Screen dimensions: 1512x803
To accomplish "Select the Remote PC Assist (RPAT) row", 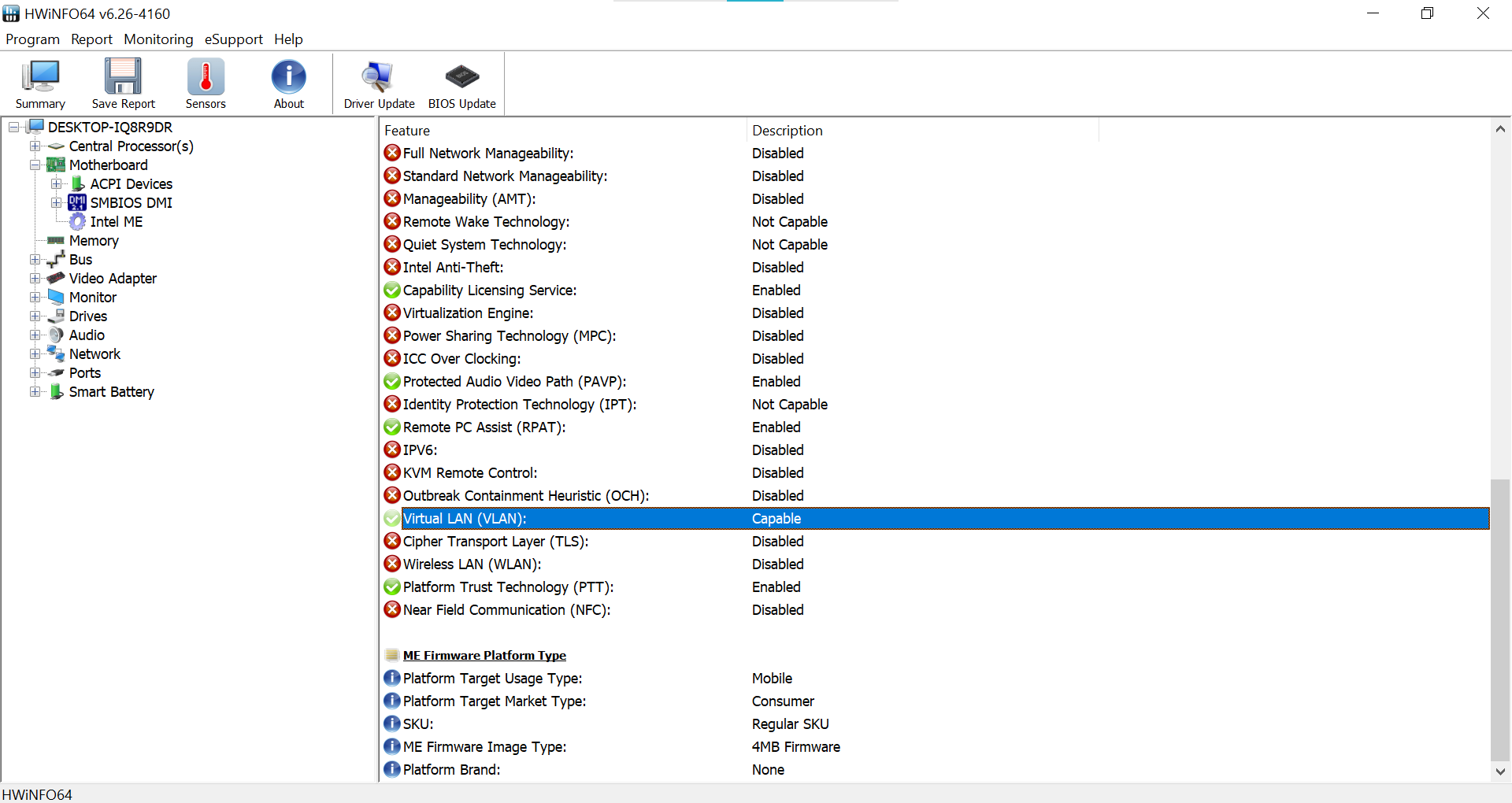I will (x=935, y=427).
